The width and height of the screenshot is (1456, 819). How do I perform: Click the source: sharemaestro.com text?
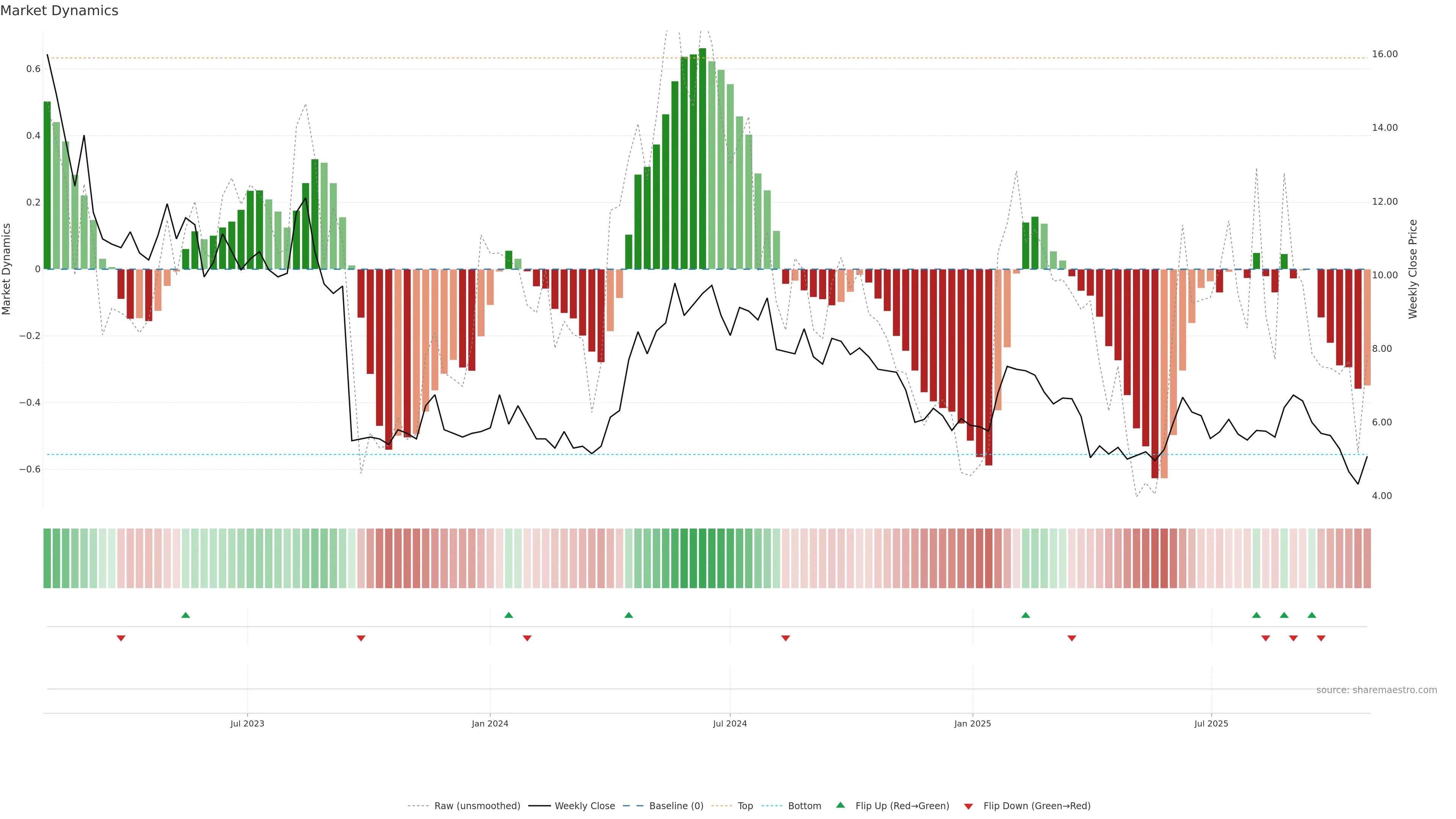coord(1376,690)
